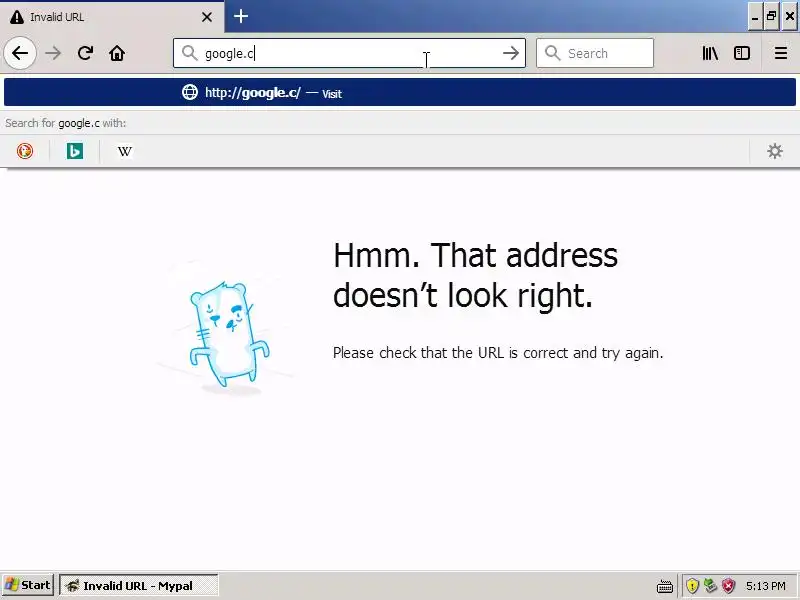
Task: Click the yellow shield tray icon
Action: 692,586
